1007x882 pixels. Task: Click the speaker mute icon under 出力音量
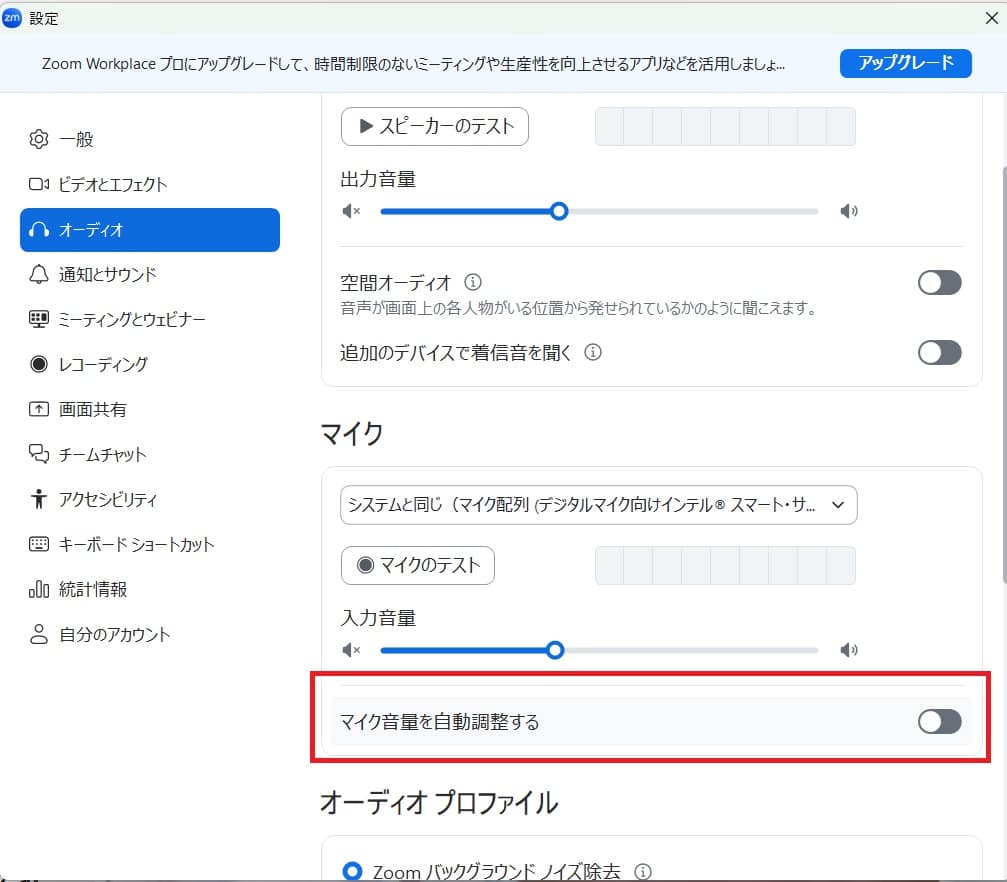tap(350, 211)
